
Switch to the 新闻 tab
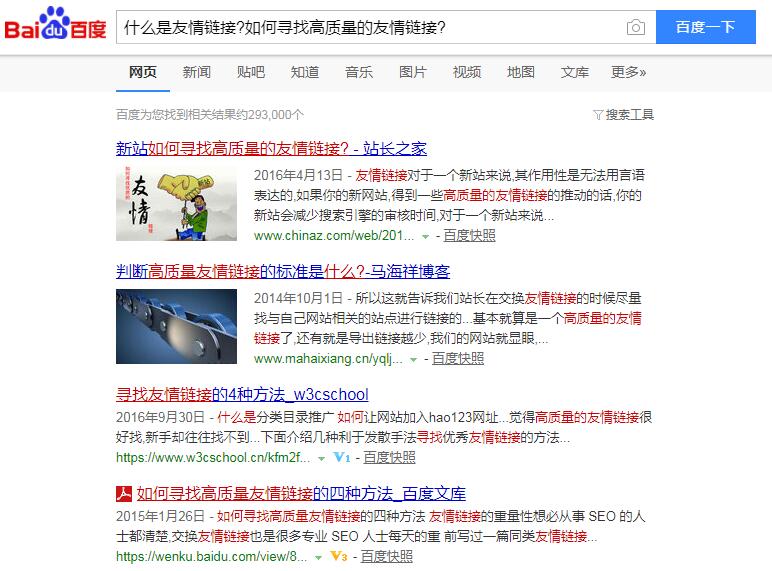[196, 72]
